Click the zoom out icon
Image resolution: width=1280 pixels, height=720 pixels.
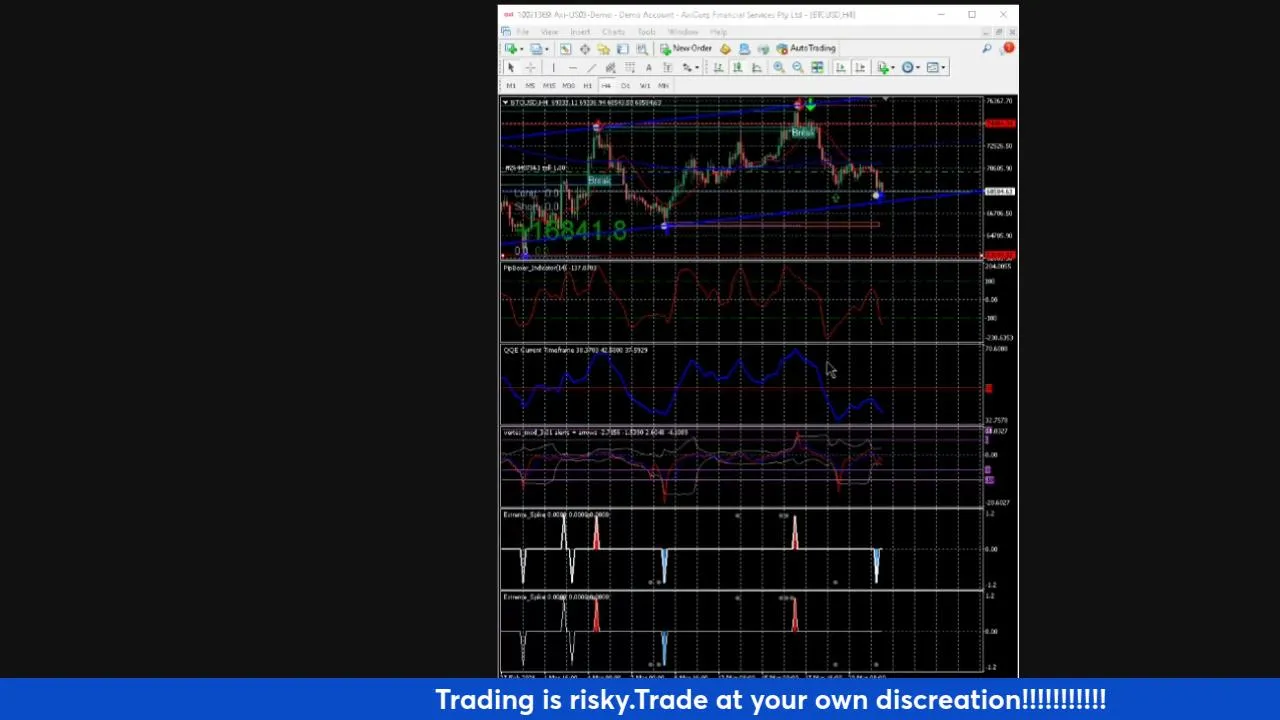coord(798,67)
